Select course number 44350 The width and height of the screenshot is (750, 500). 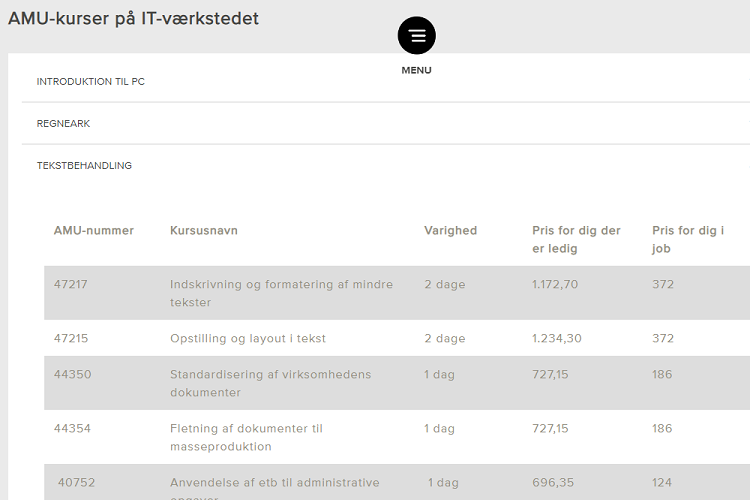(x=72, y=374)
